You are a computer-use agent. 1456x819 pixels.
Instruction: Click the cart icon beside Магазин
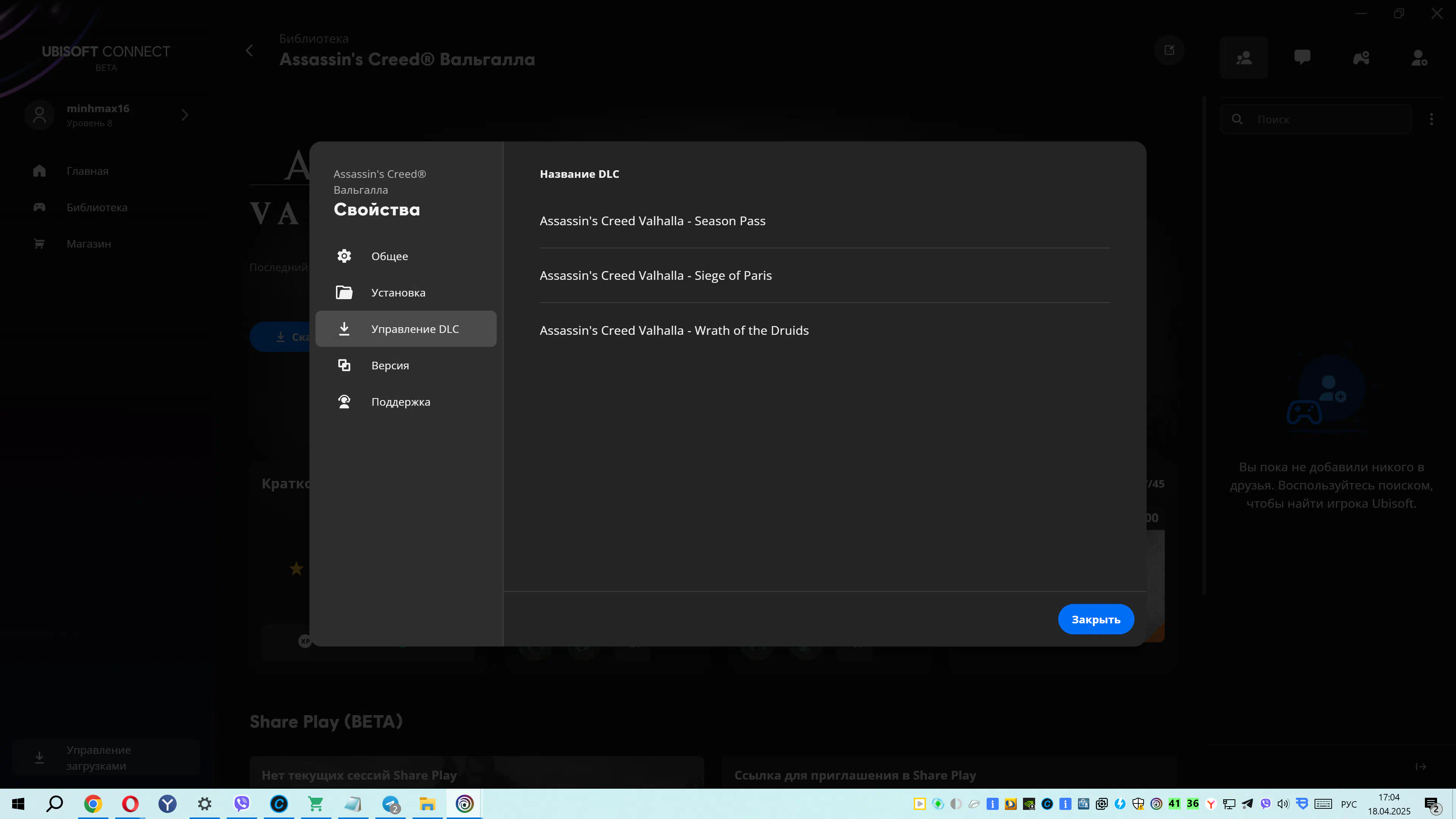pyautogui.click(x=39, y=243)
